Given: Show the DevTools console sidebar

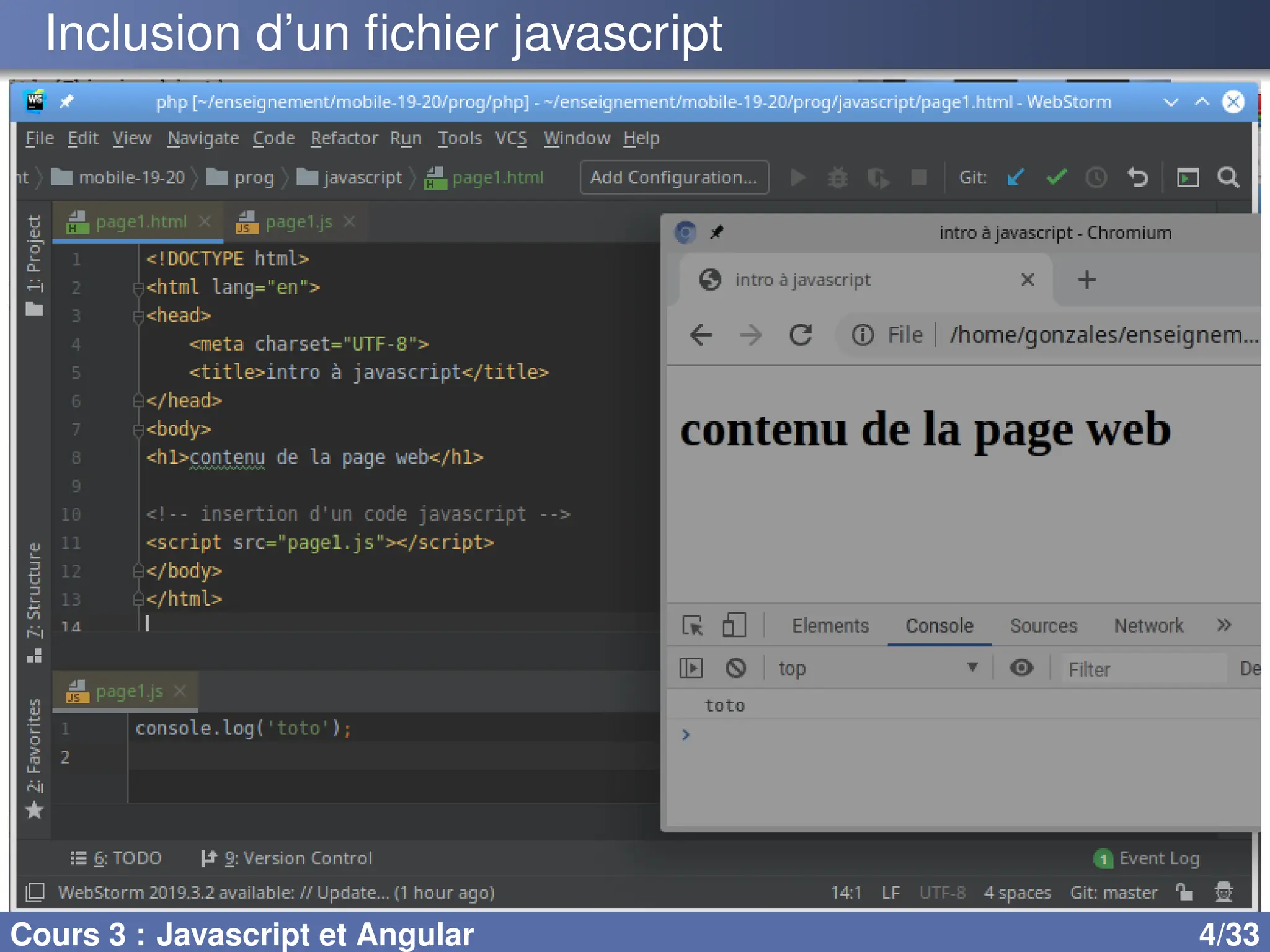Looking at the screenshot, I should tap(691, 668).
